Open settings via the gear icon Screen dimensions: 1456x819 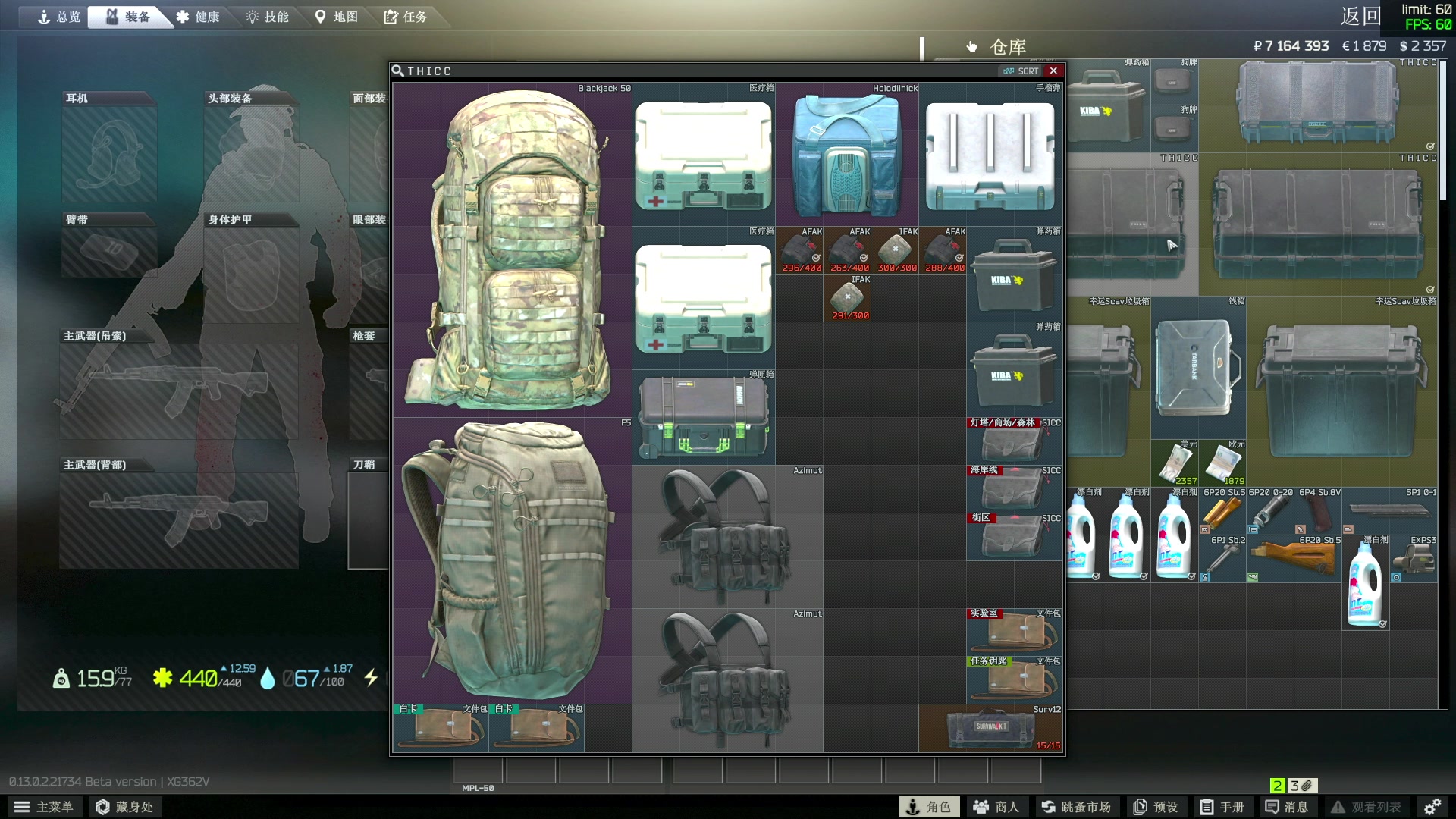[x=1432, y=807]
